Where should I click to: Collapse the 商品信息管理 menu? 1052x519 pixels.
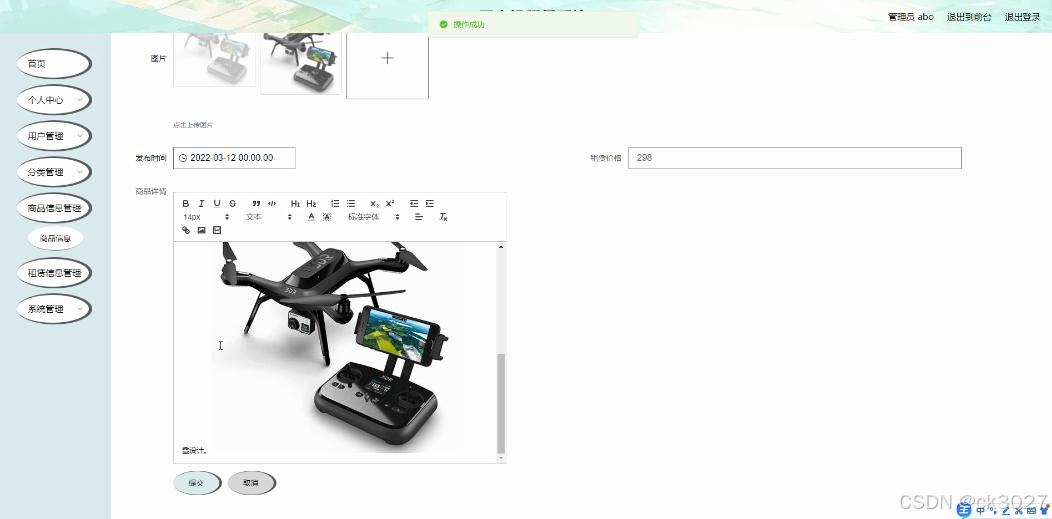click(x=54, y=208)
